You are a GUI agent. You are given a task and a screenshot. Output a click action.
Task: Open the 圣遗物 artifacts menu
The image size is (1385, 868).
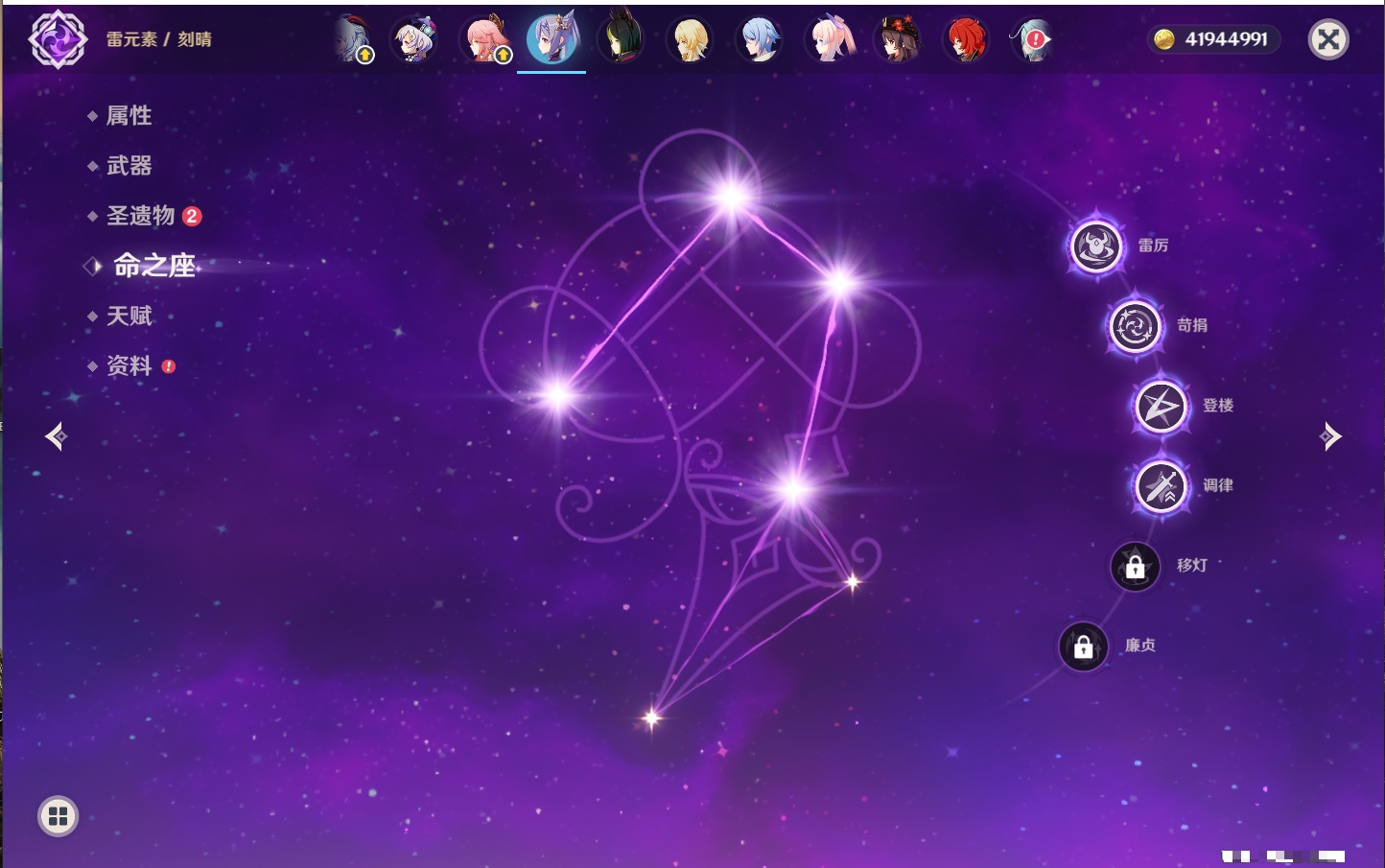(x=142, y=216)
